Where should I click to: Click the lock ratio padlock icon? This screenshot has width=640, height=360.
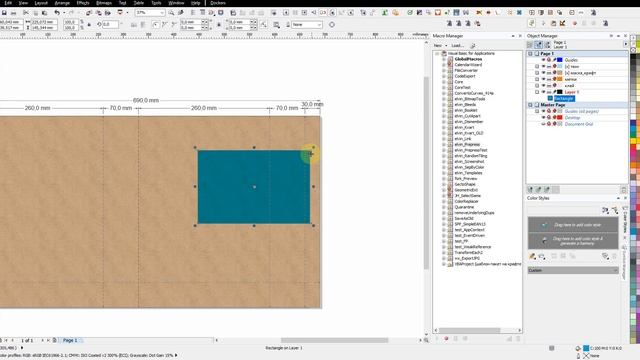[x=89, y=25]
